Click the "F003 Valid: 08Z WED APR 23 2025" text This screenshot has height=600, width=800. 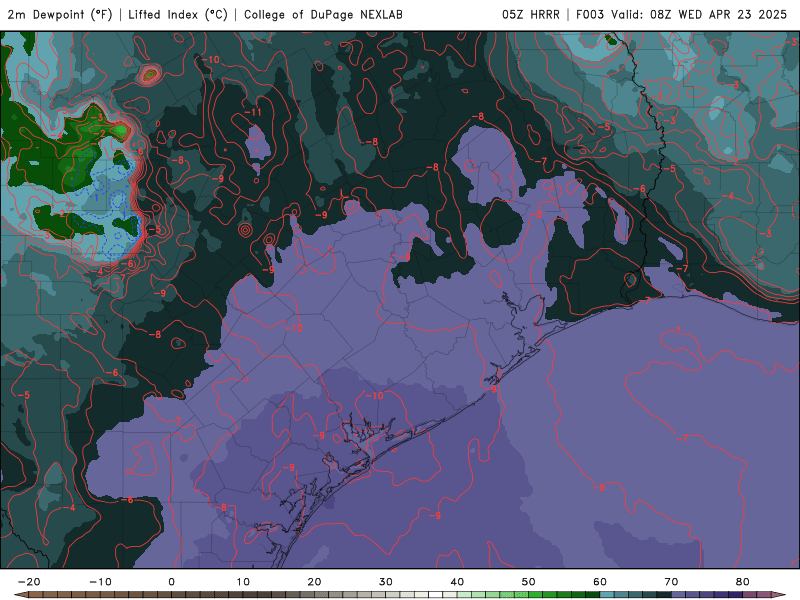pos(682,14)
